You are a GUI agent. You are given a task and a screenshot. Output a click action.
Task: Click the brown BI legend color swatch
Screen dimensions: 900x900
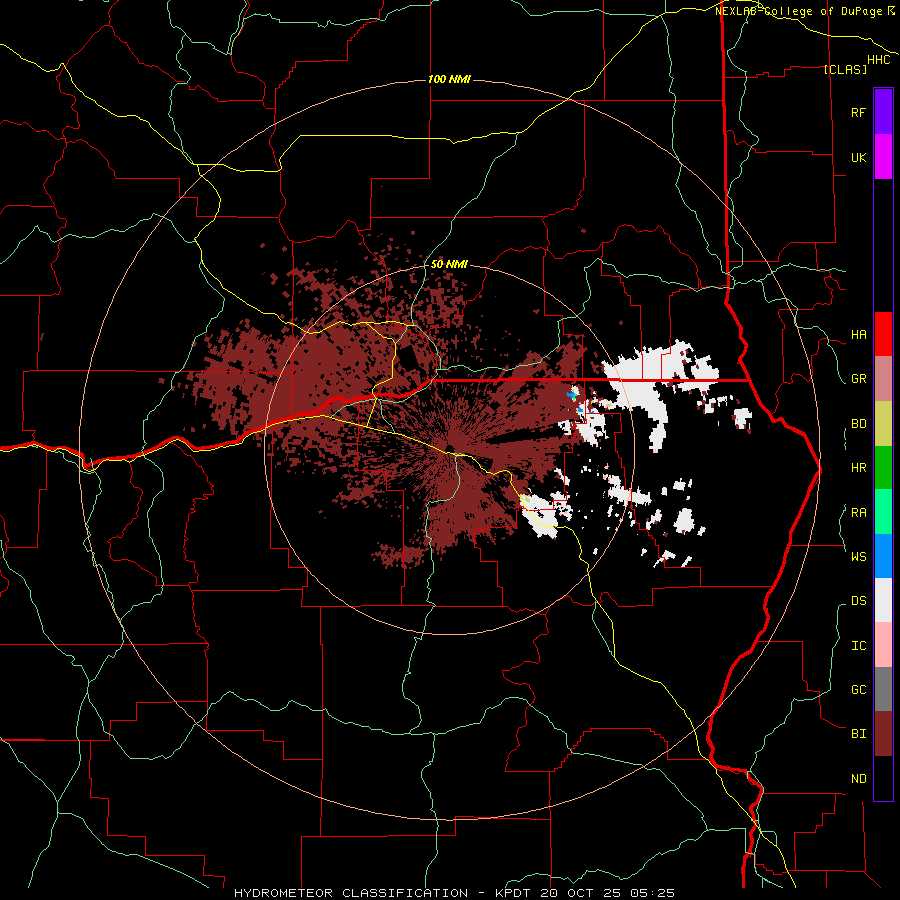click(883, 734)
